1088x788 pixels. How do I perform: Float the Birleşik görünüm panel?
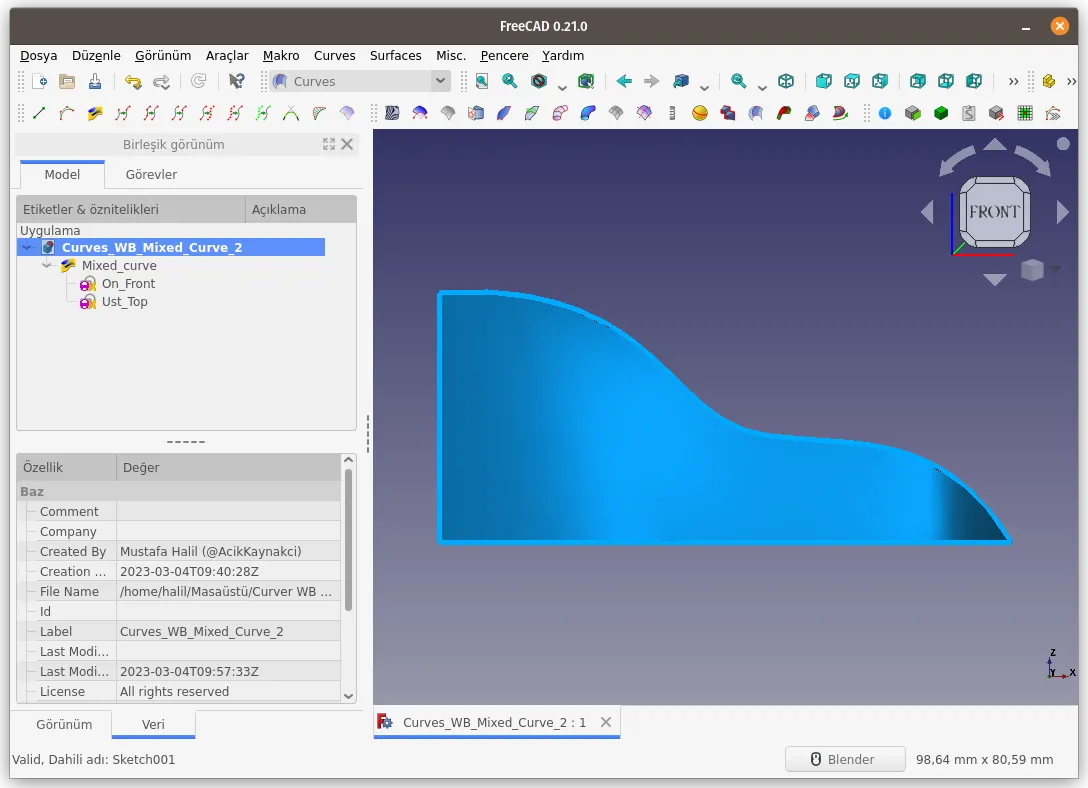coord(329,144)
